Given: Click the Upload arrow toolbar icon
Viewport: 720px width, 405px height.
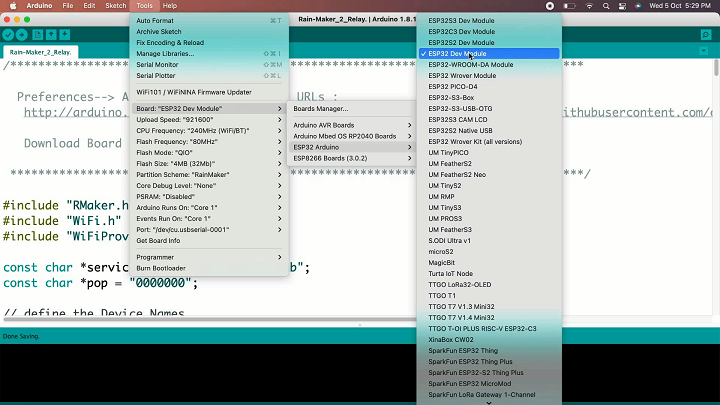Looking at the screenshot, I should pos(22,34).
